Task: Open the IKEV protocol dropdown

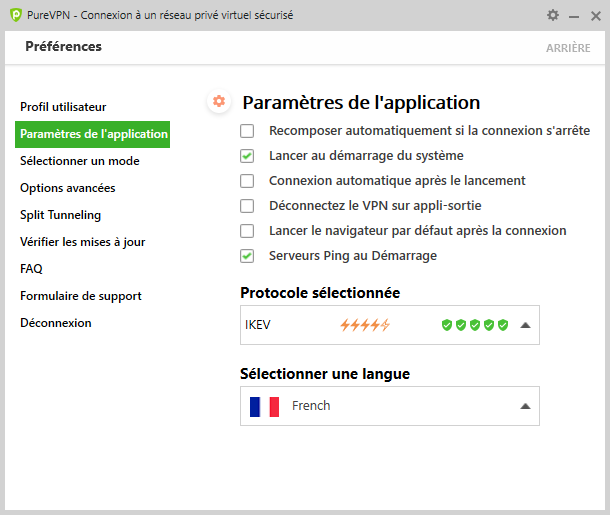Action: [x=390, y=325]
